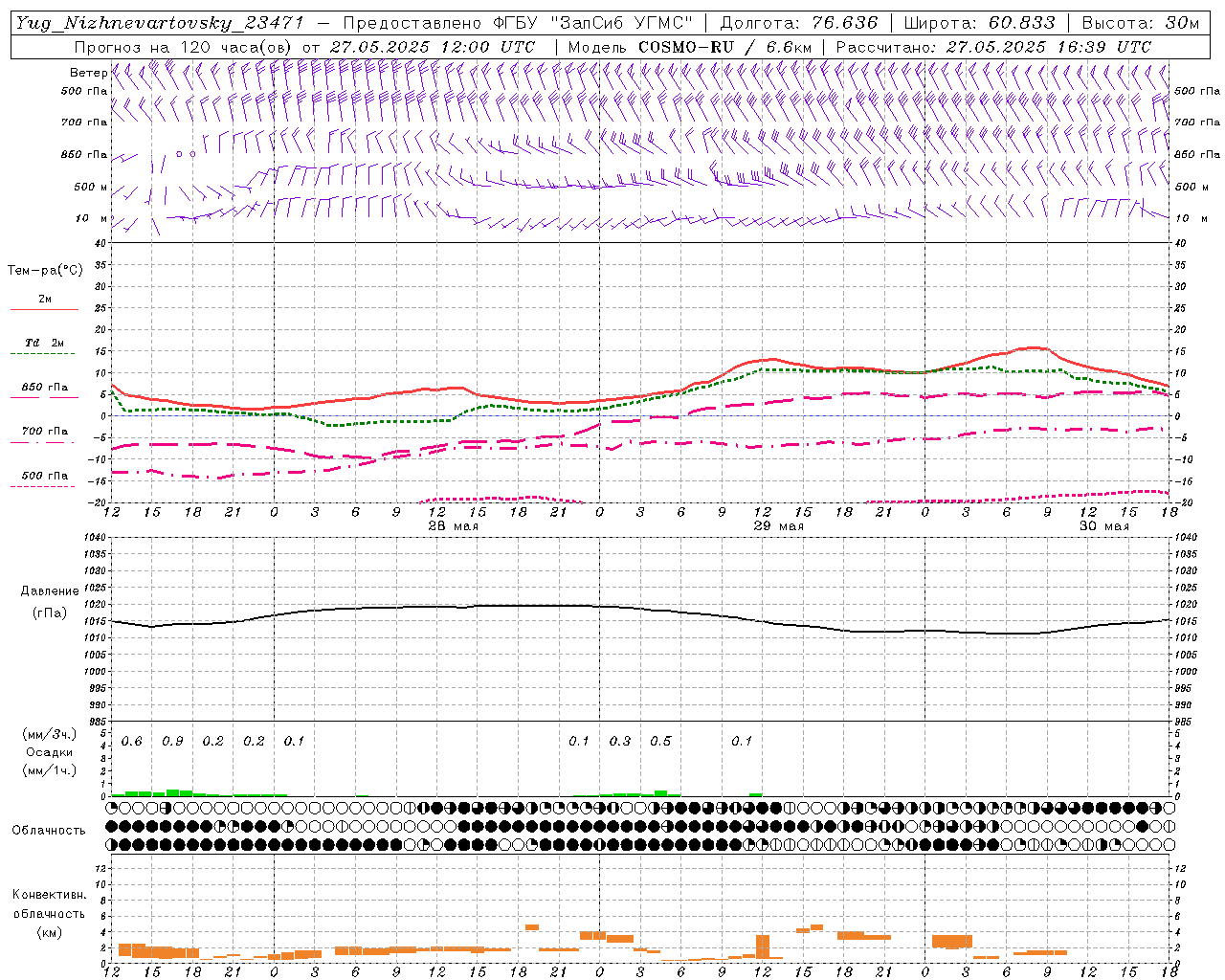Click the "Облачность" cloud cover label
1225x980 pixels.
click(x=49, y=831)
